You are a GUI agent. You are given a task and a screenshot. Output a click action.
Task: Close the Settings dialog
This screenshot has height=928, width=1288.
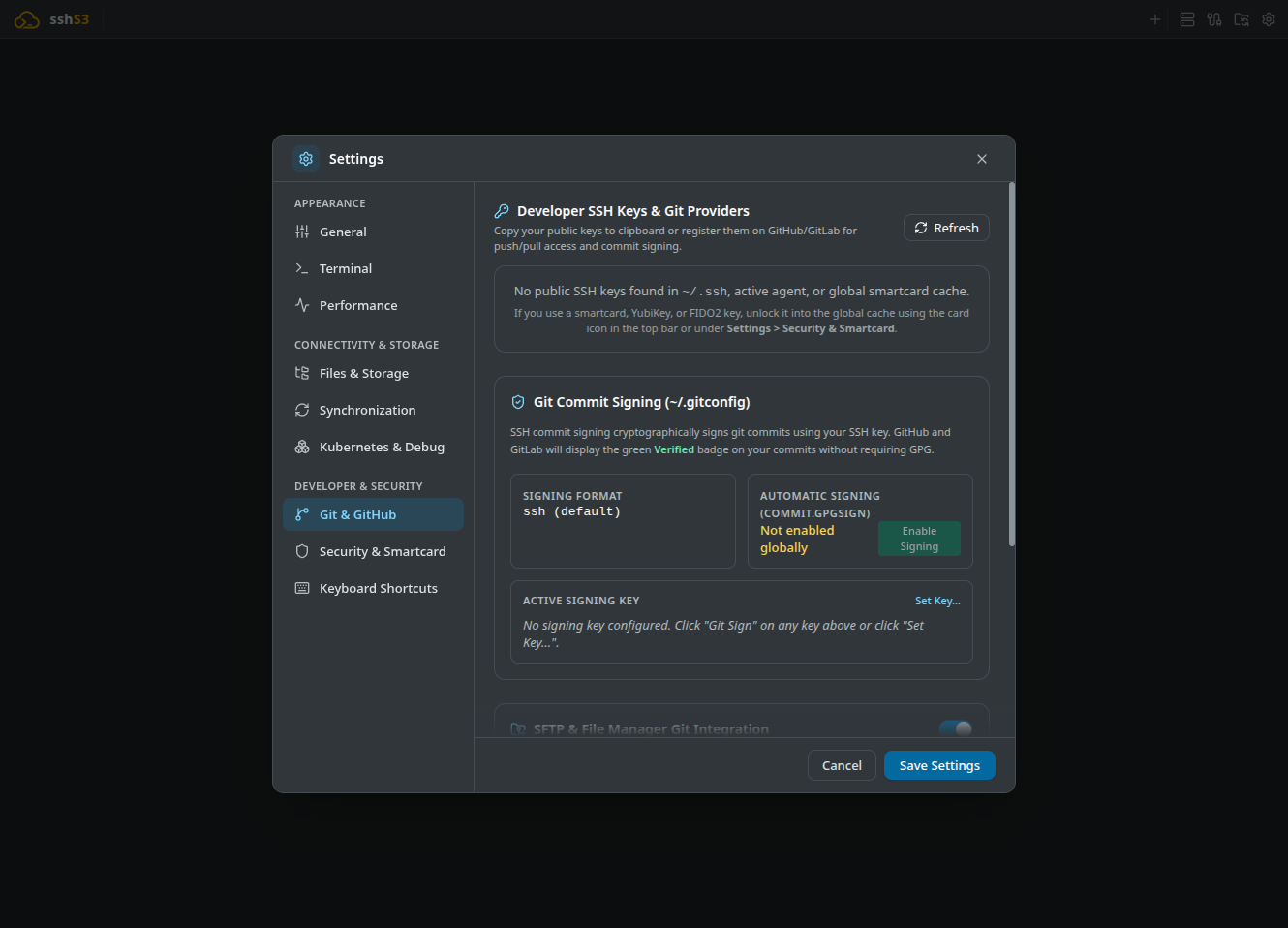(x=982, y=159)
